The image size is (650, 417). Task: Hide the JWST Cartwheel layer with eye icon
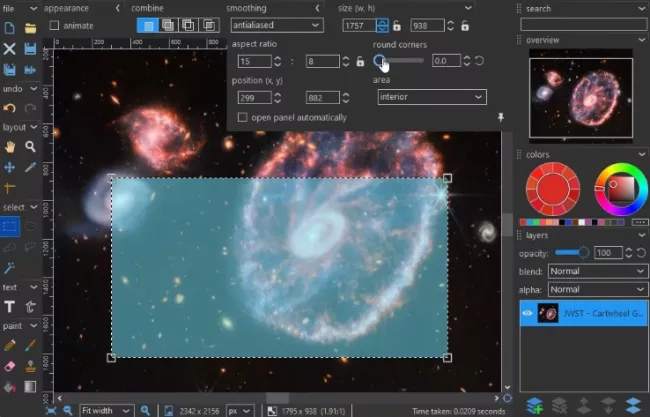click(x=528, y=312)
